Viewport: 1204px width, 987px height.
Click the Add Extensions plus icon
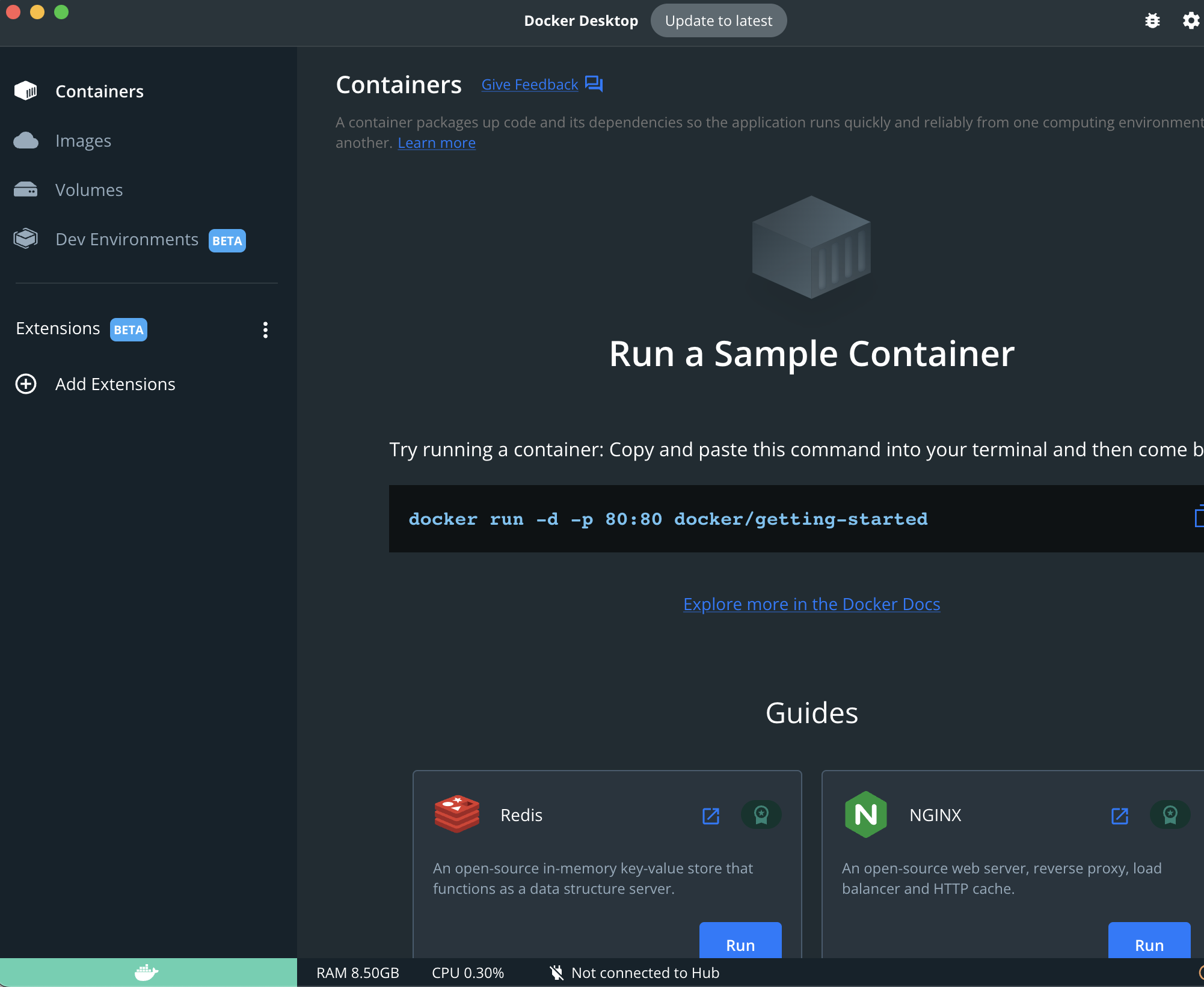[26, 384]
